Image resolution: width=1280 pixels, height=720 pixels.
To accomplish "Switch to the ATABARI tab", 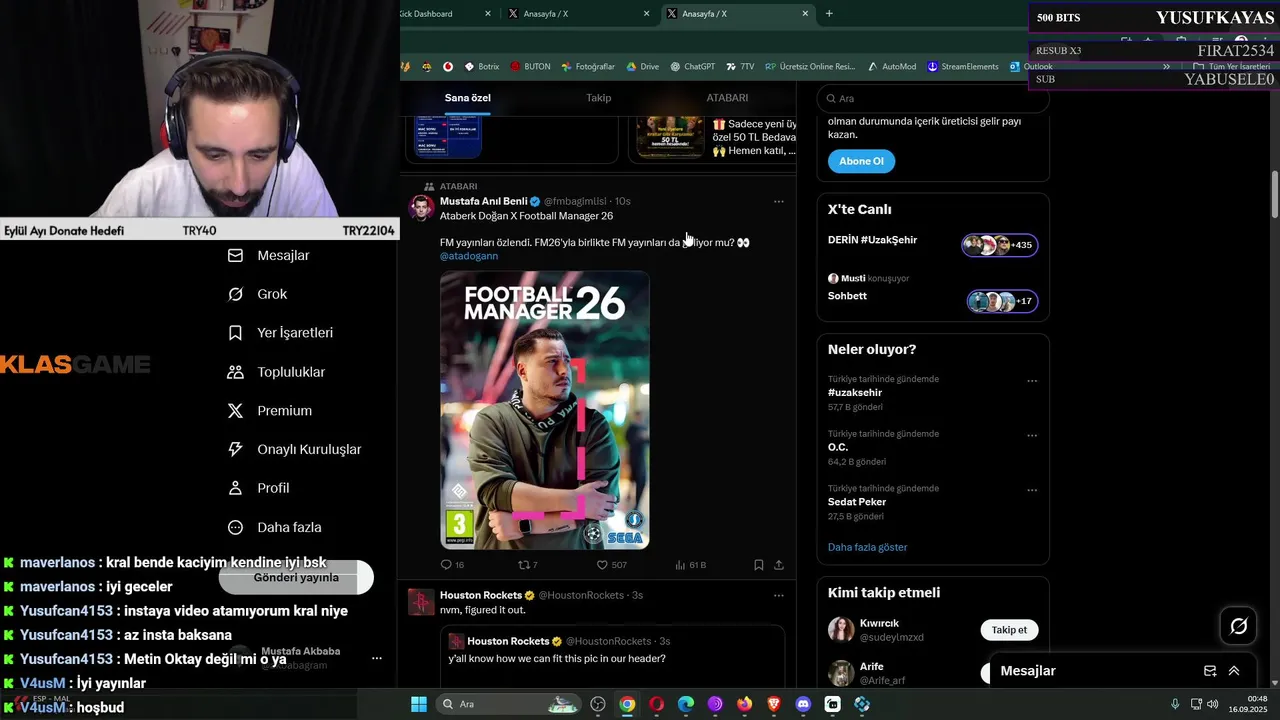I will pos(727,98).
